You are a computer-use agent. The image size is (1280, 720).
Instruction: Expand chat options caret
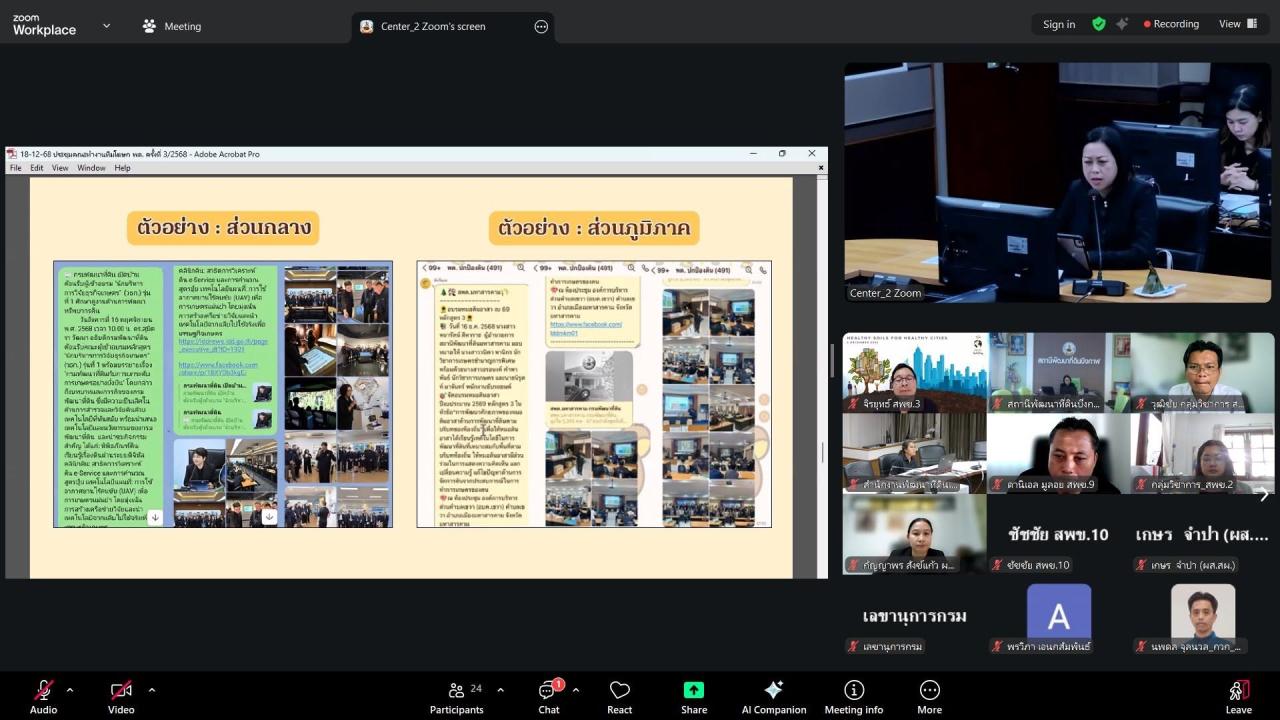576,690
